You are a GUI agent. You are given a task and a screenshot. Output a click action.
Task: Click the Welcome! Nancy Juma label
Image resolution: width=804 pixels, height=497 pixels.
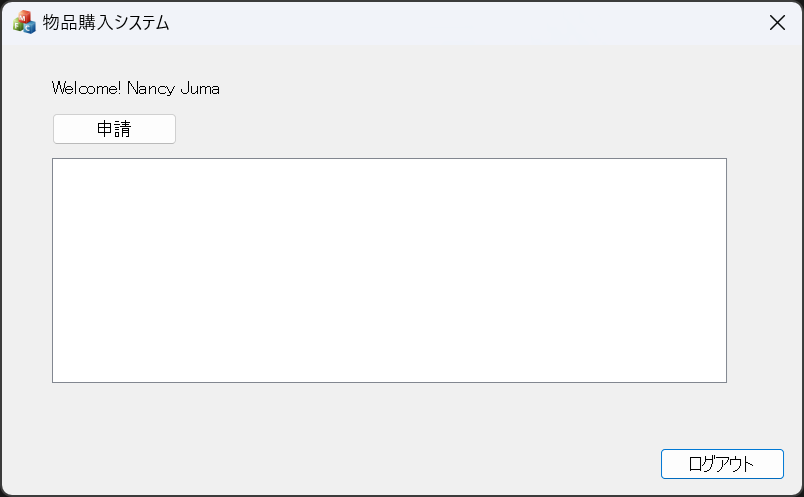tap(136, 89)
